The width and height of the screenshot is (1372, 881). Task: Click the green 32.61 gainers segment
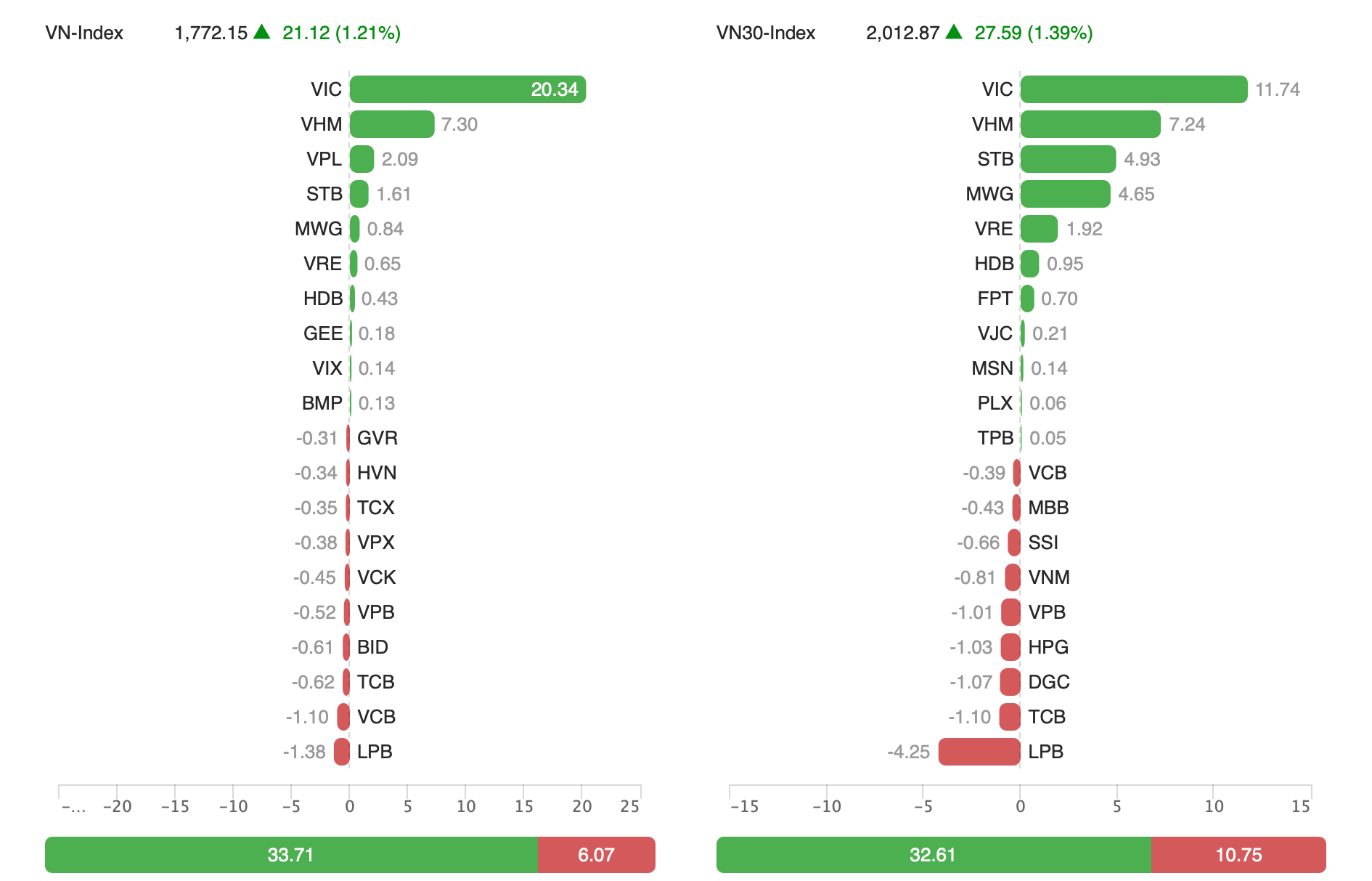coord(933,855)
